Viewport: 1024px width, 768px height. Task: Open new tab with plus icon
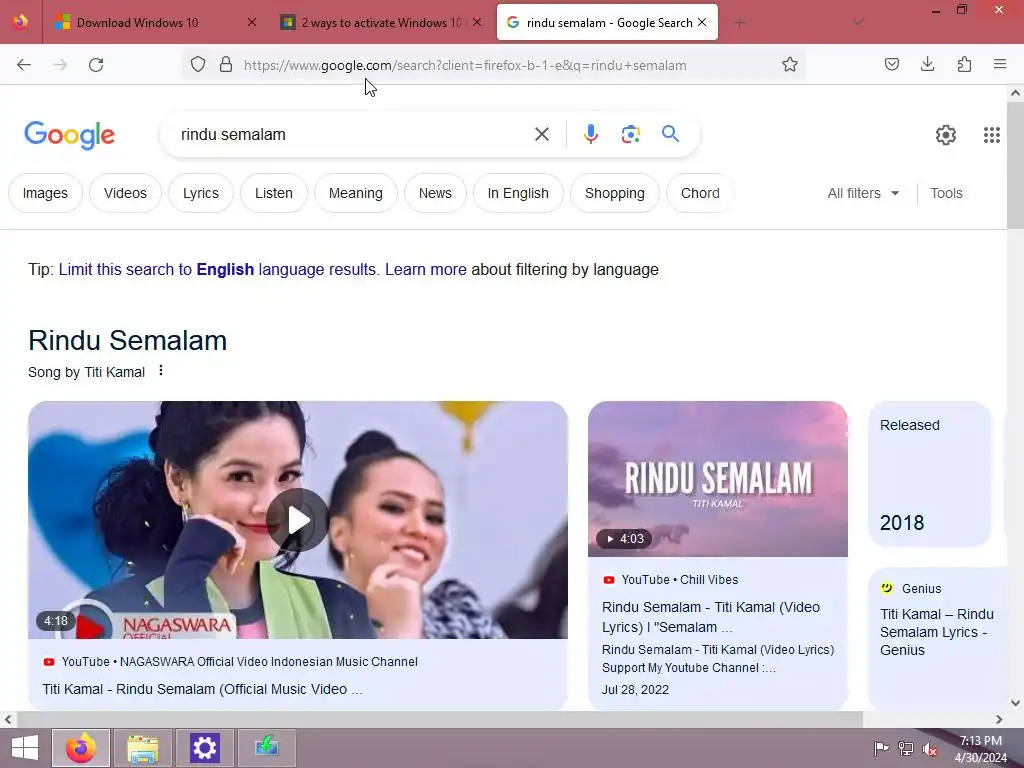click(739, 23)
